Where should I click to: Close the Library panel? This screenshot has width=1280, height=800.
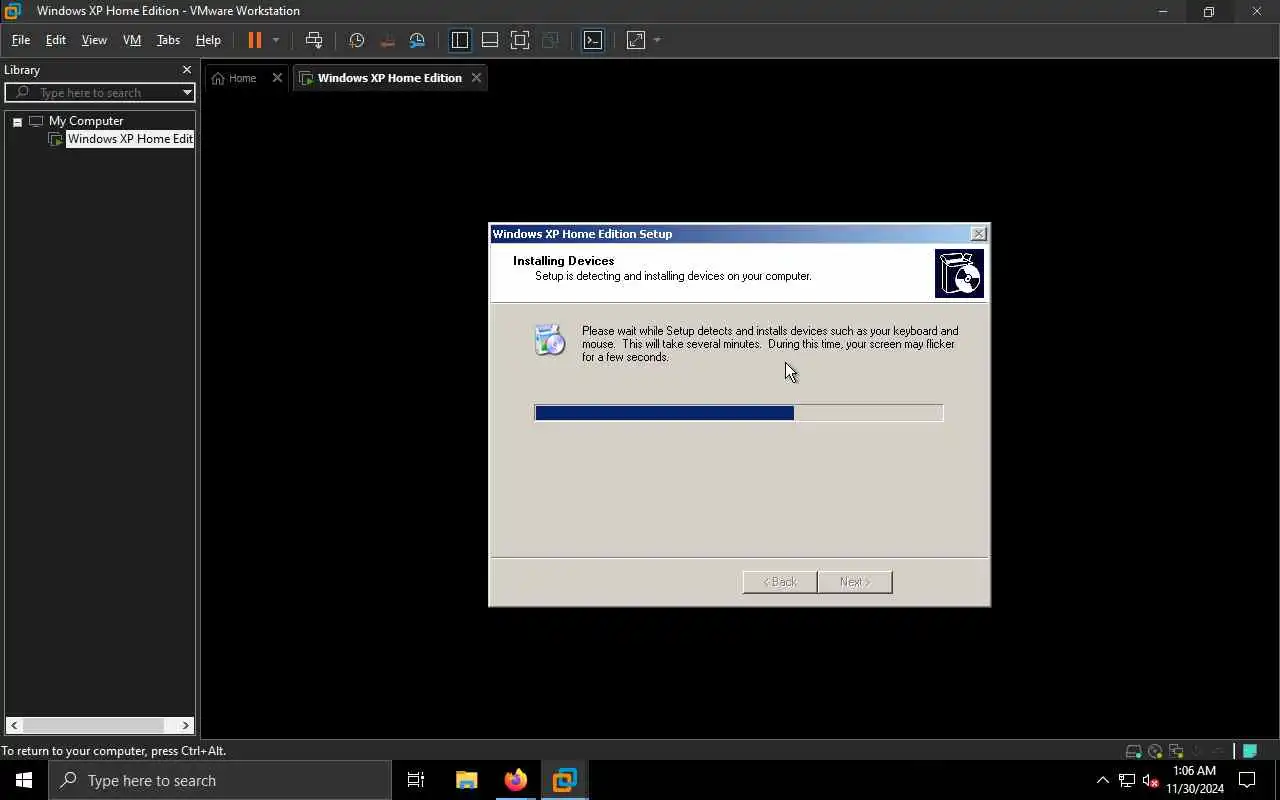click(x=186, y=70)
